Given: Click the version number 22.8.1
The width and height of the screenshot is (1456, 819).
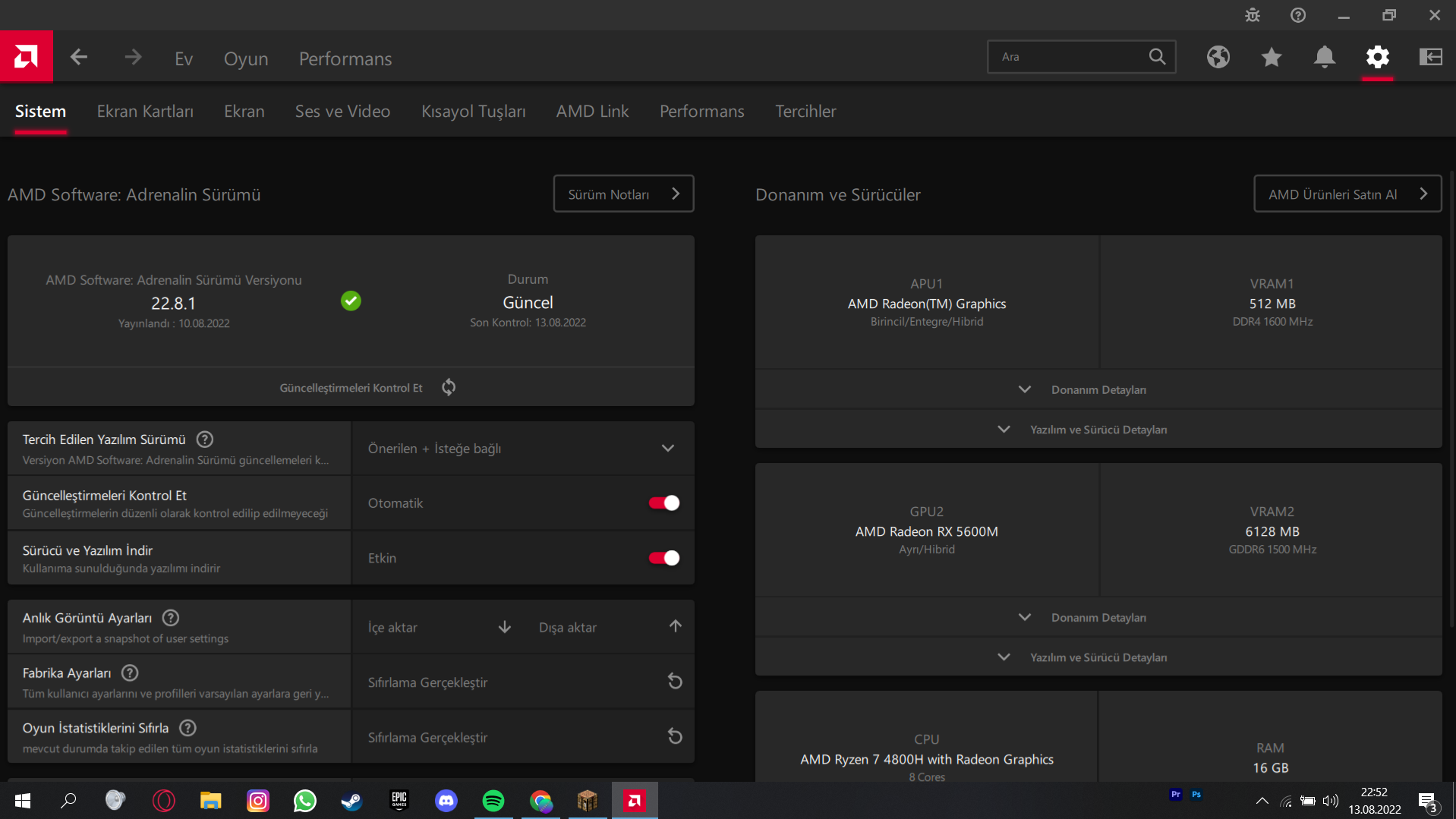Looking at the screenshot, I should [x=173, y=304].
